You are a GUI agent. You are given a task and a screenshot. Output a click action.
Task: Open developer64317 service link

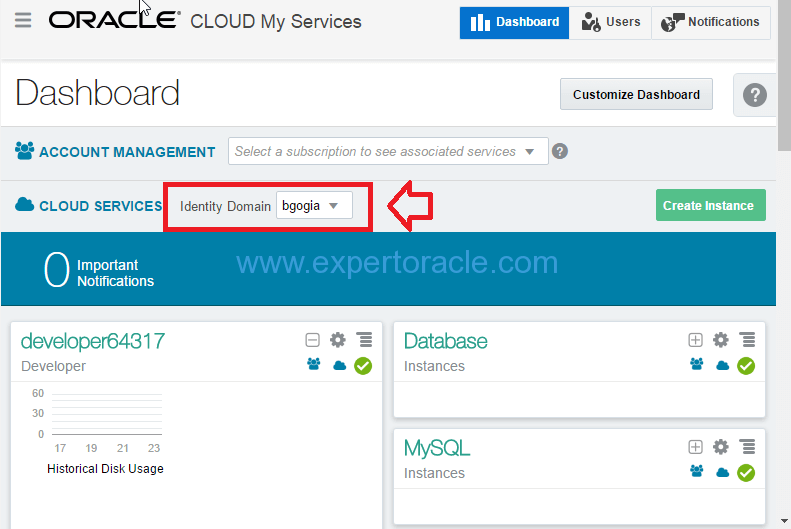tap(93, 341)
